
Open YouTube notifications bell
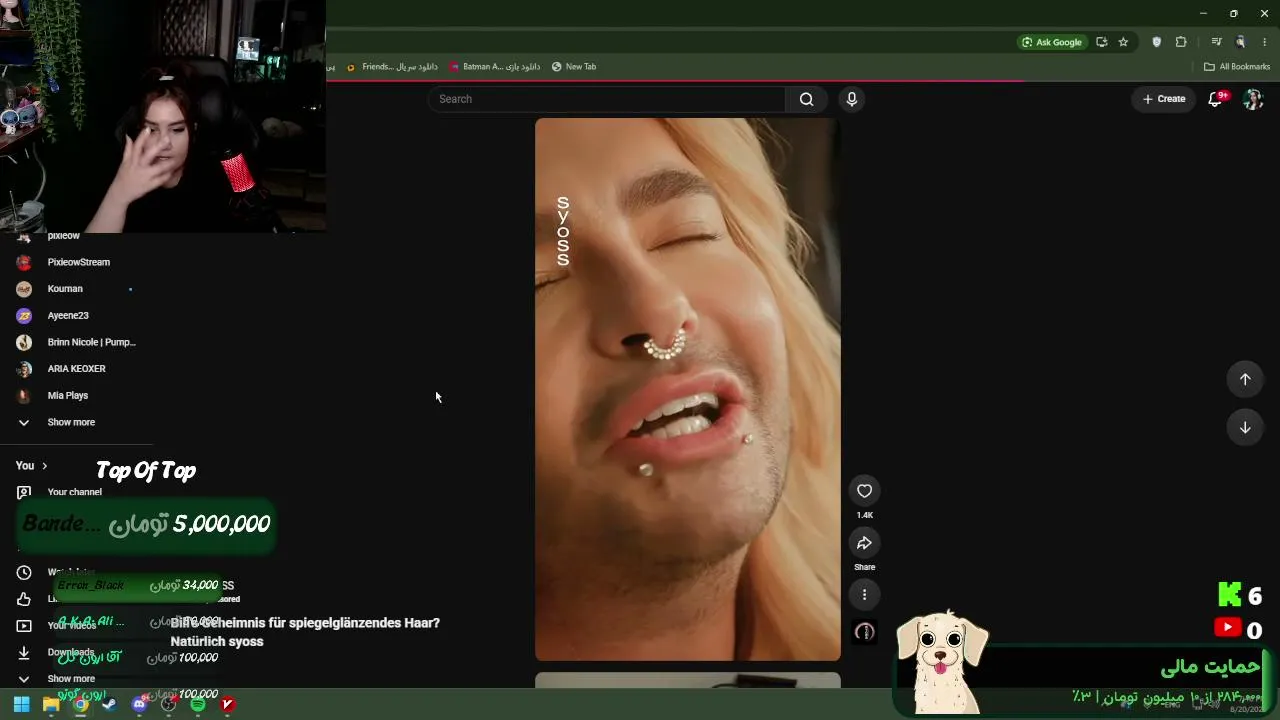pos(1216,99)
